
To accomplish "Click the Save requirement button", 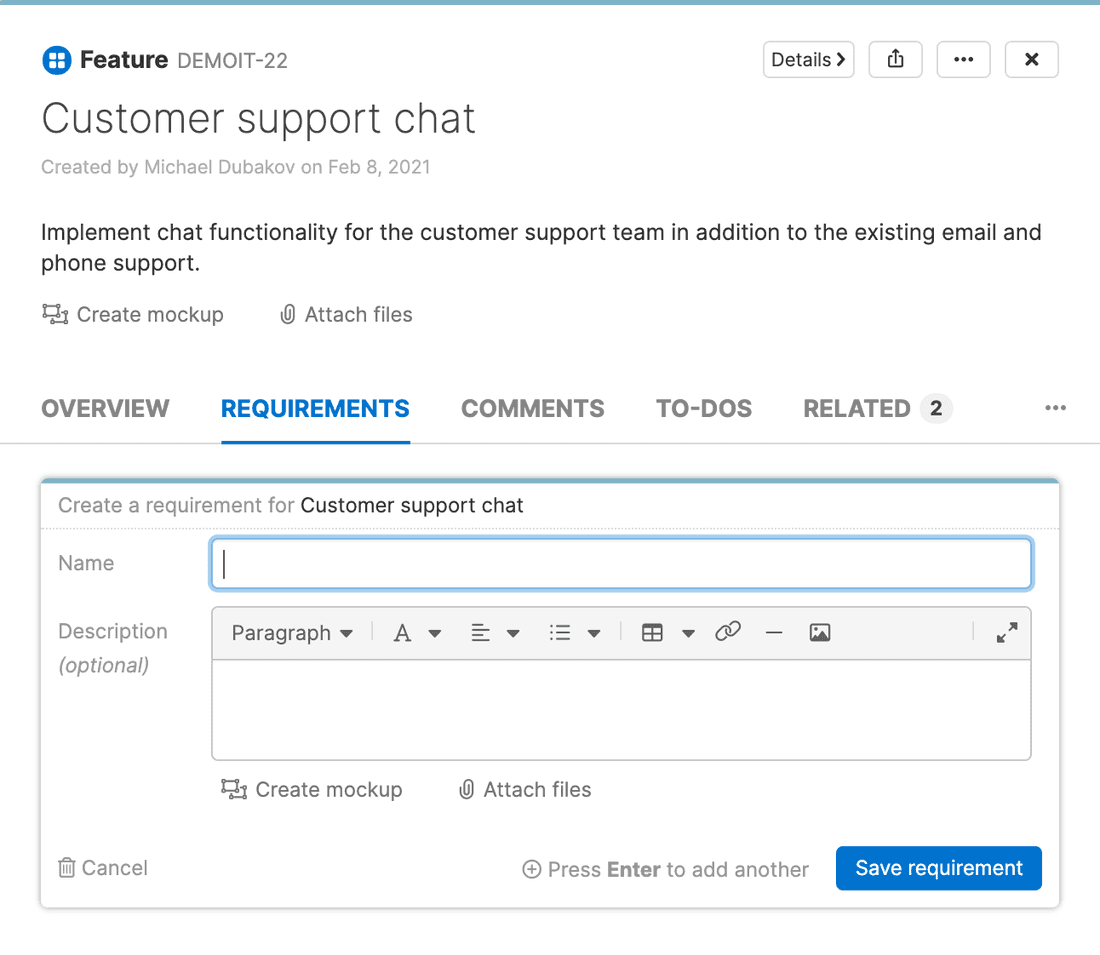I will [938, 868].
